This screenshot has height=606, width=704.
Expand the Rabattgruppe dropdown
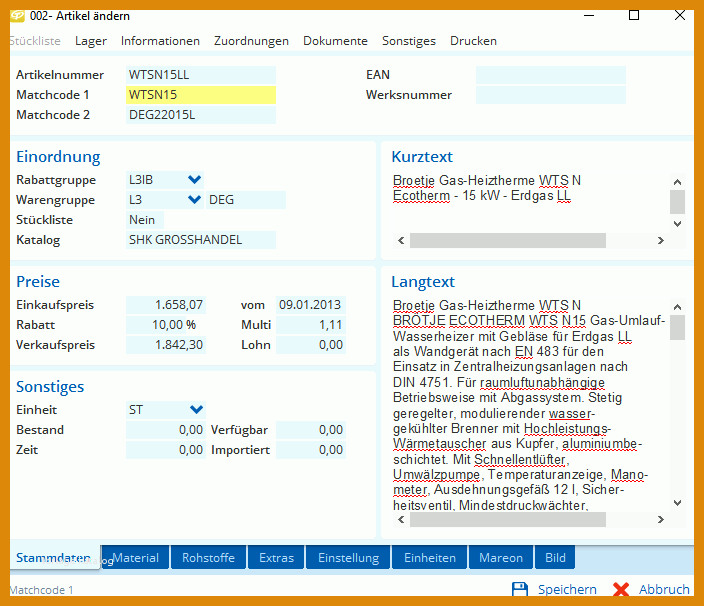194,180
